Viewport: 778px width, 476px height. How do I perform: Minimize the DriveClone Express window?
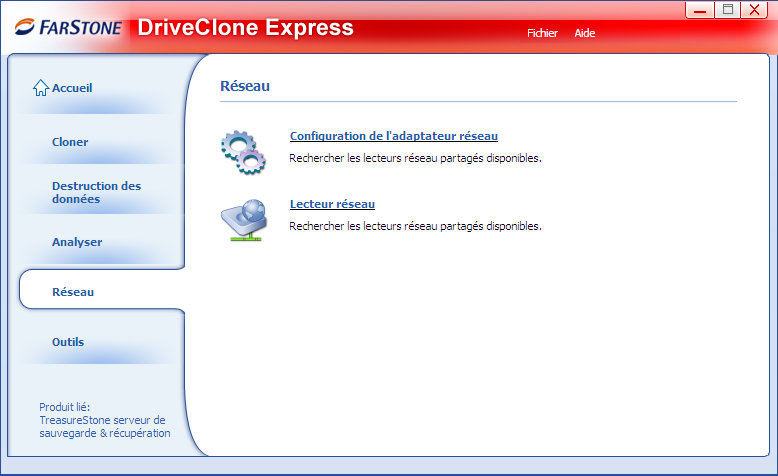click(x=700, y=10)
